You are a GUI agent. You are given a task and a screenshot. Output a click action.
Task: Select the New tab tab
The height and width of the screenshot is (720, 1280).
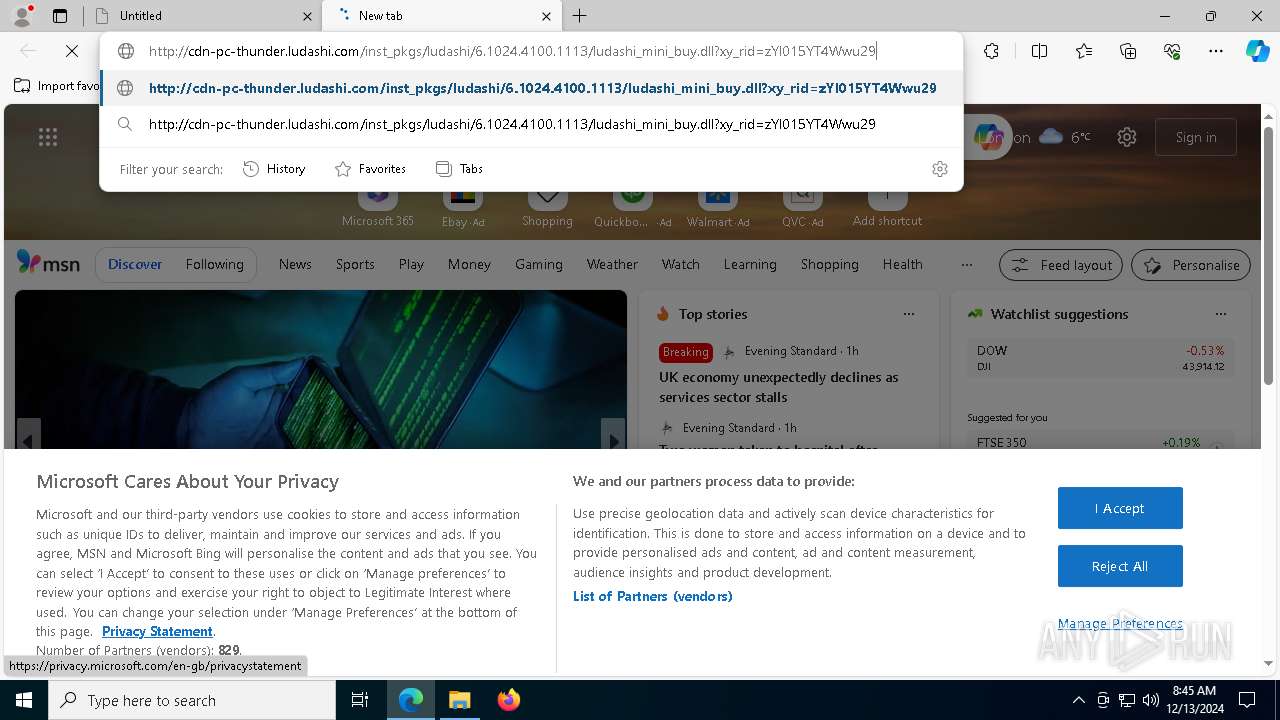pos(440,16)
